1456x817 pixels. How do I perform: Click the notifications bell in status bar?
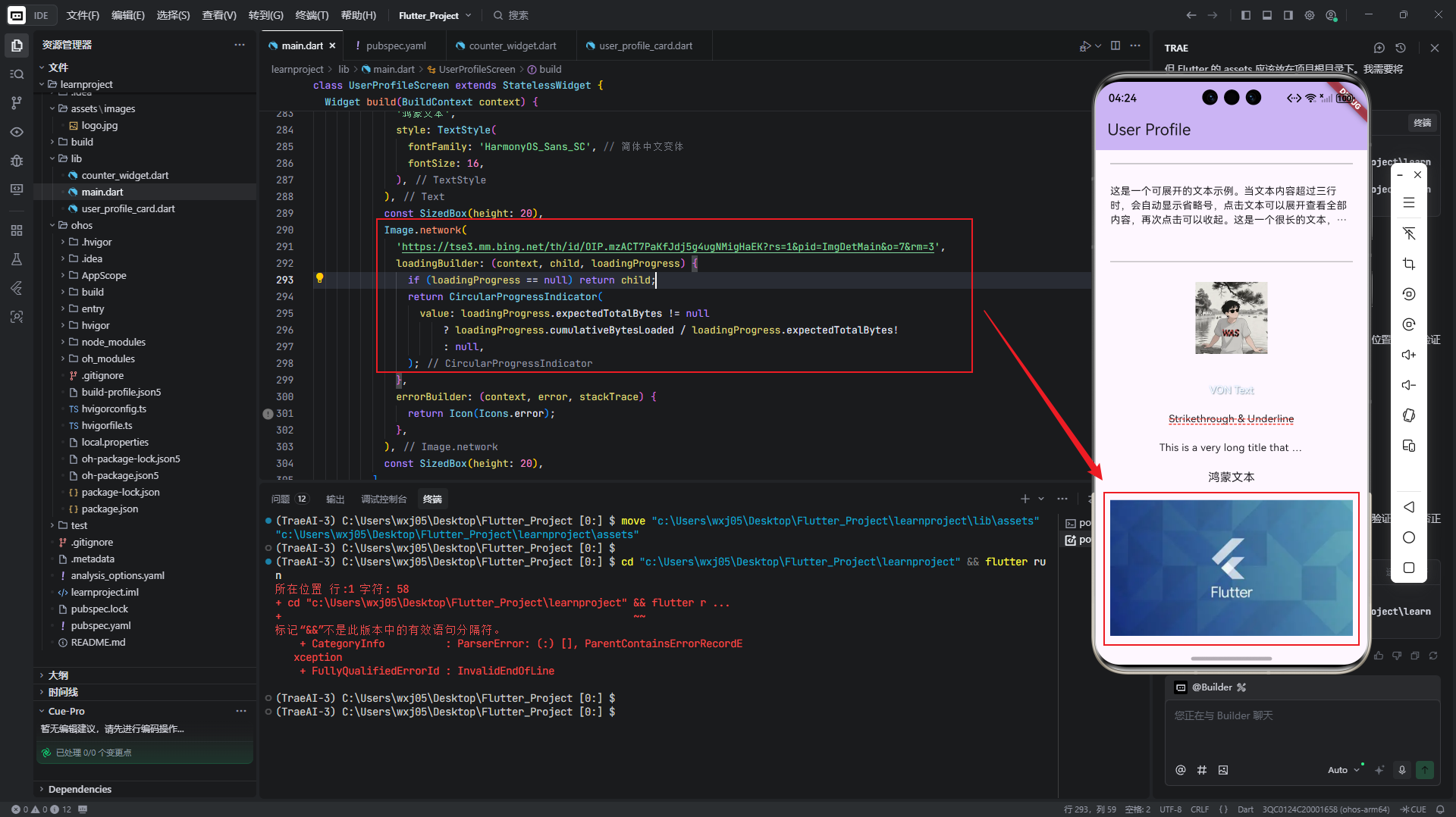[1440, 809]
